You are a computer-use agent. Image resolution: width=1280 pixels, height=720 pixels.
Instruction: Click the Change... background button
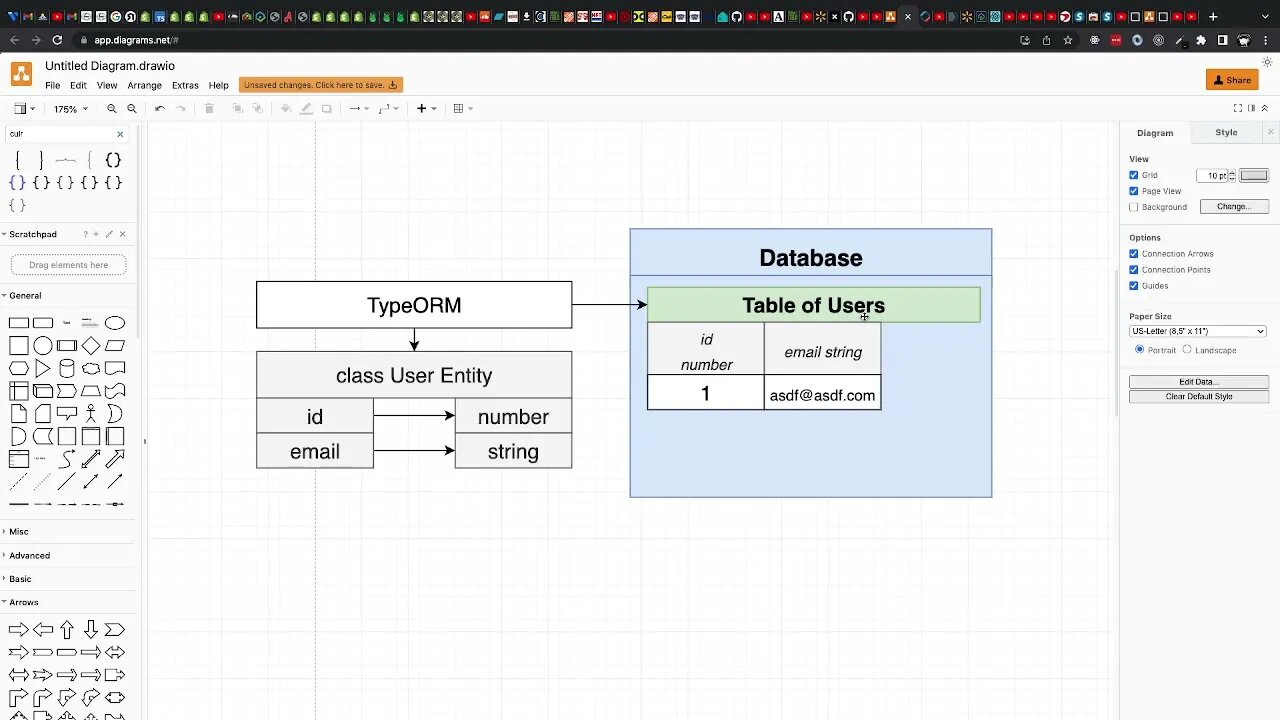tap(1233, 207)
